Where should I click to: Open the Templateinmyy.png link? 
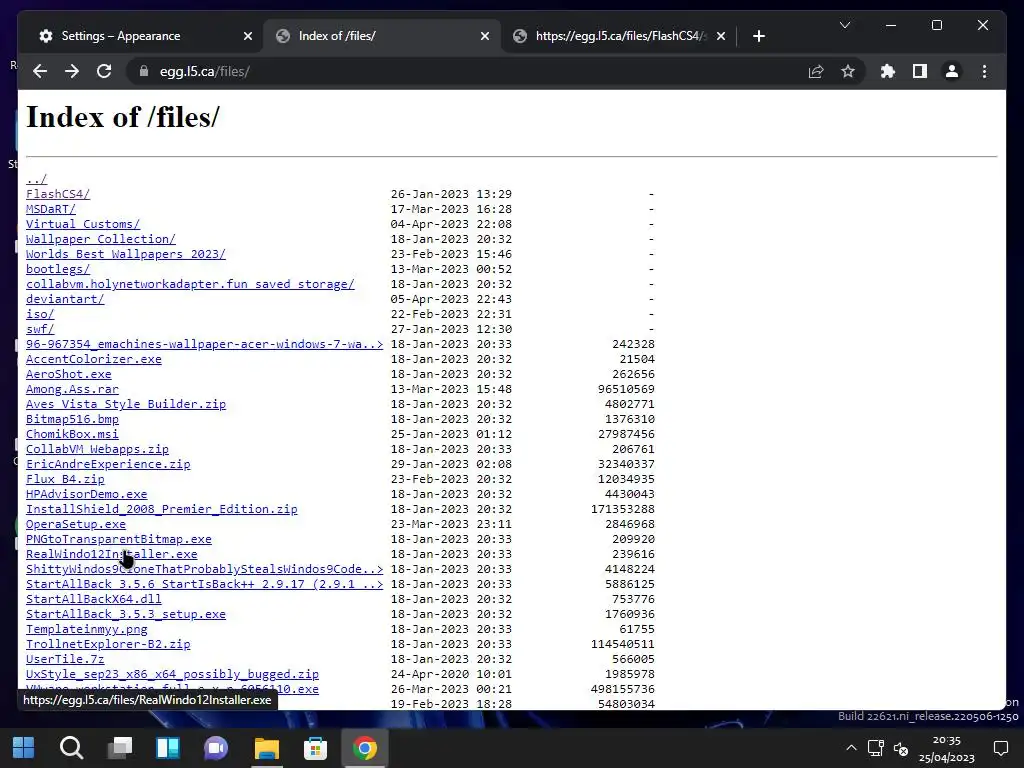coord(87,630)
